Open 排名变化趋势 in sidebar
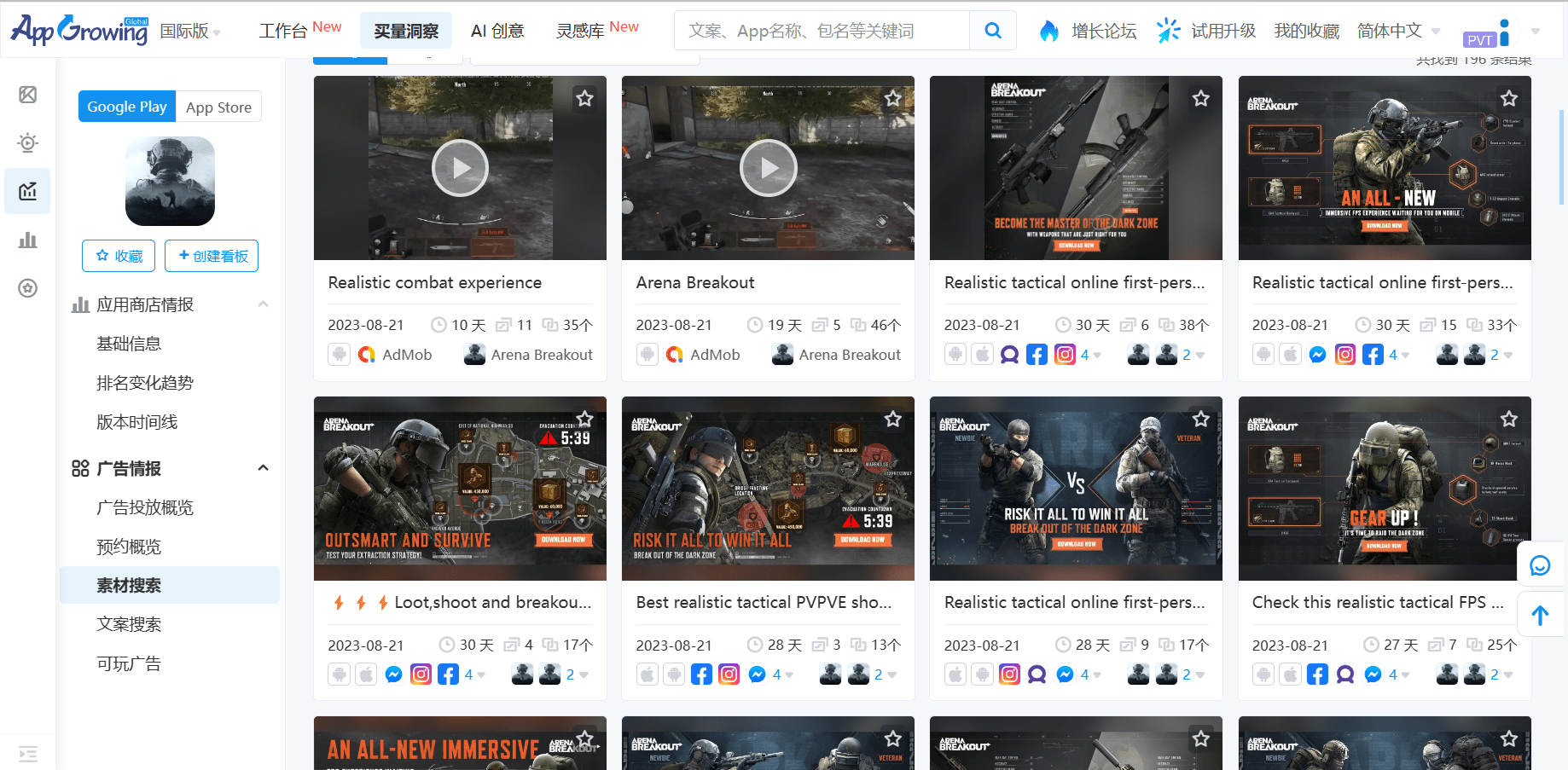Screen dimensions: 1568x770 (145, 383)
